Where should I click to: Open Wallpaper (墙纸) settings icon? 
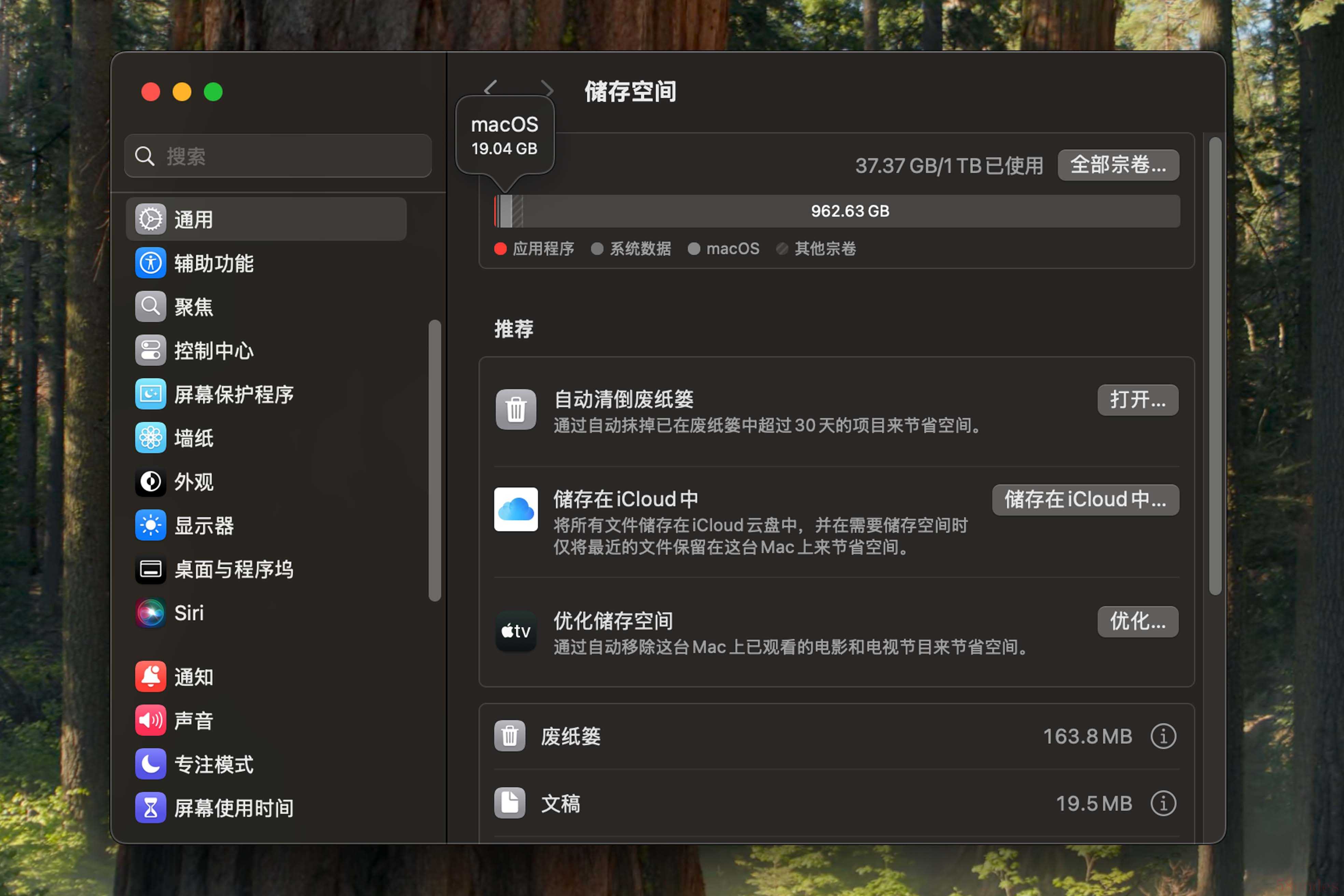coord(150,438)
